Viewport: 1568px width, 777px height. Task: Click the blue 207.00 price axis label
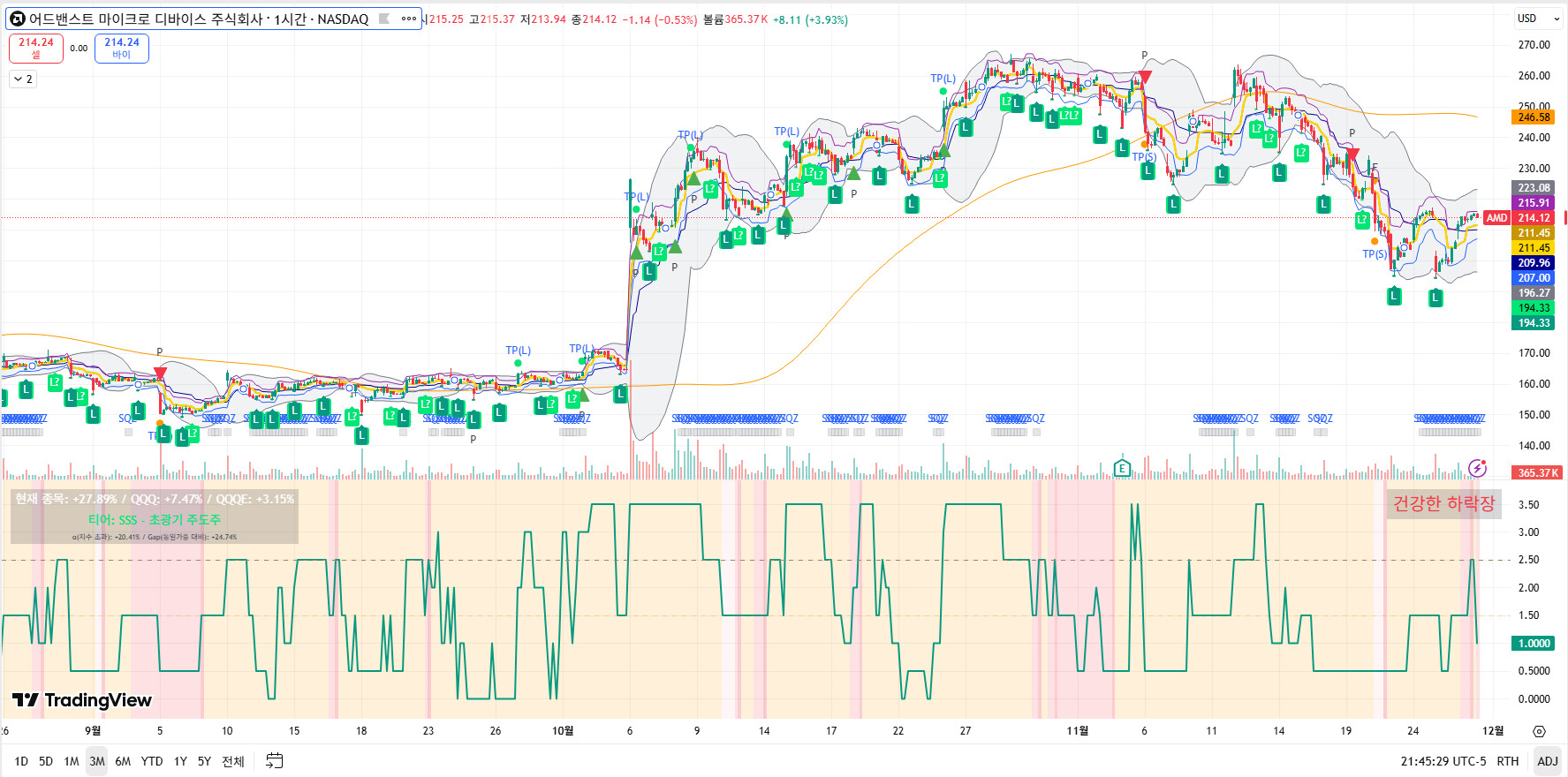pos(1534,278)
